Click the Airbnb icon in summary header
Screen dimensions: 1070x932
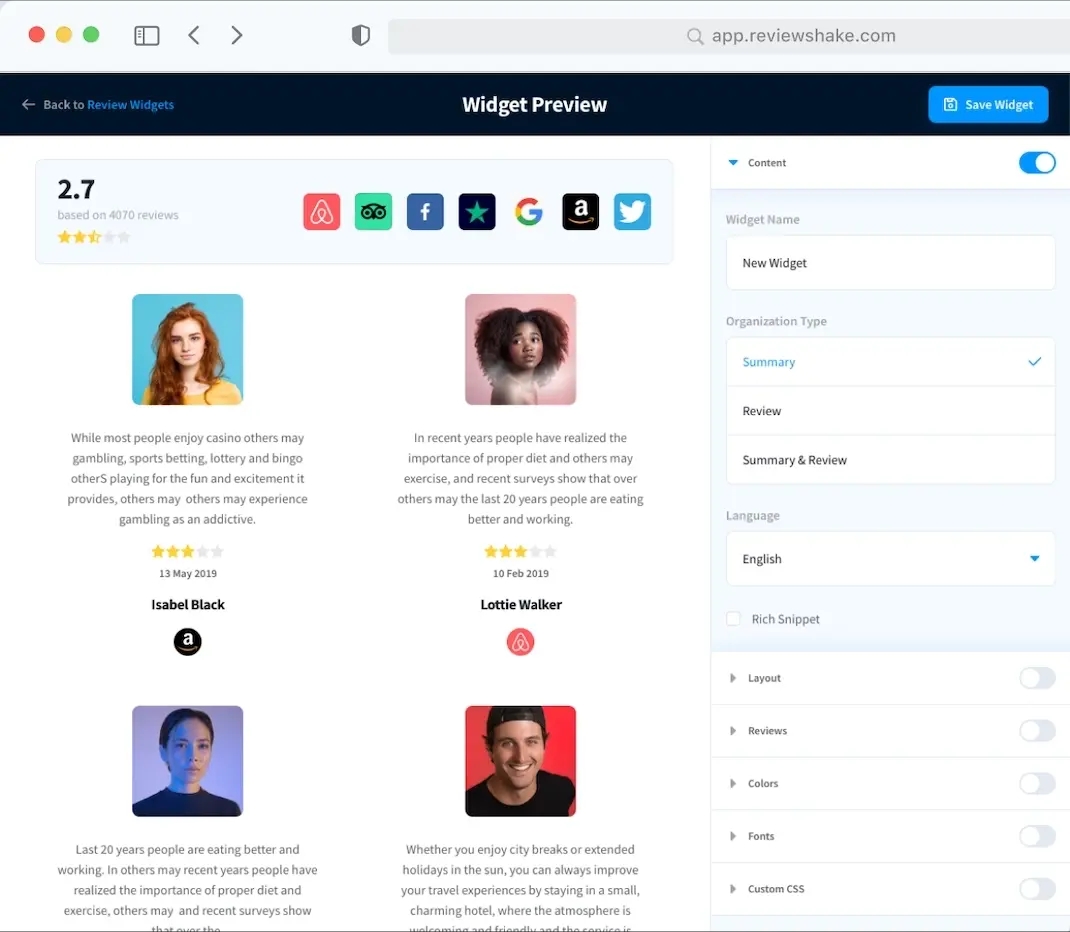click(x=322, y=212)
